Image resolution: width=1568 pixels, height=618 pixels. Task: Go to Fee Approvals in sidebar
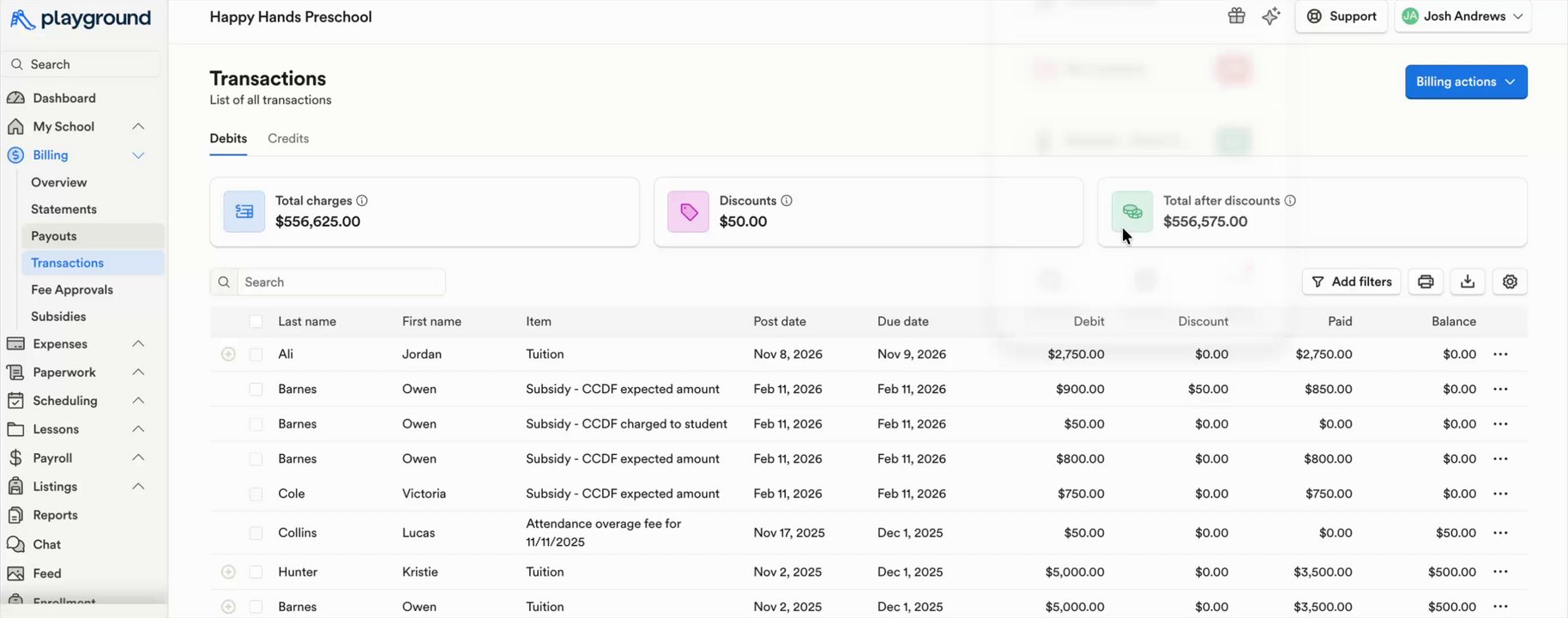pos(72,290)
